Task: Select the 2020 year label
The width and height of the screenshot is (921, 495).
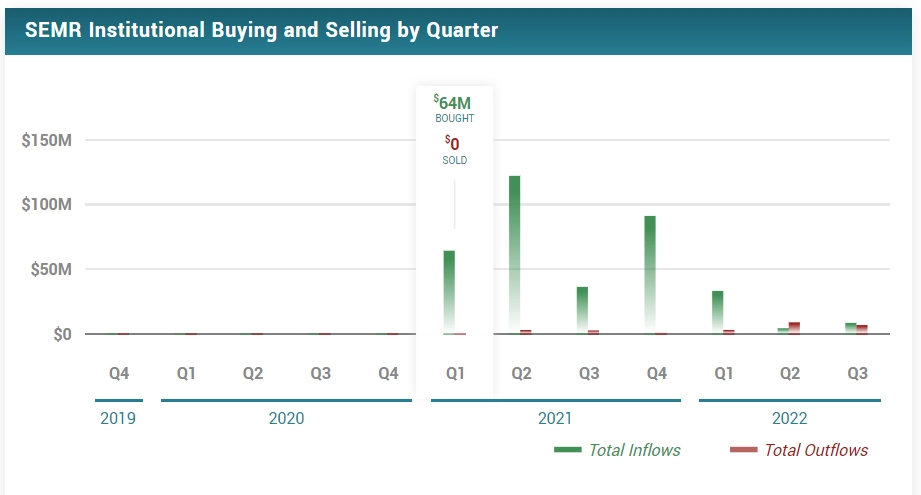Action: (286, 418)
